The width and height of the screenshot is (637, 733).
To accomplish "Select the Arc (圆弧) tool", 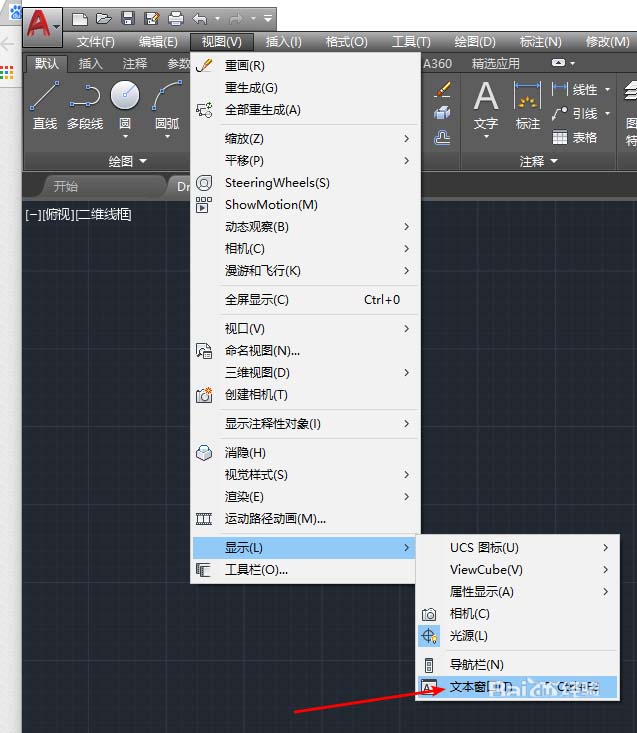I will point(167,106).
